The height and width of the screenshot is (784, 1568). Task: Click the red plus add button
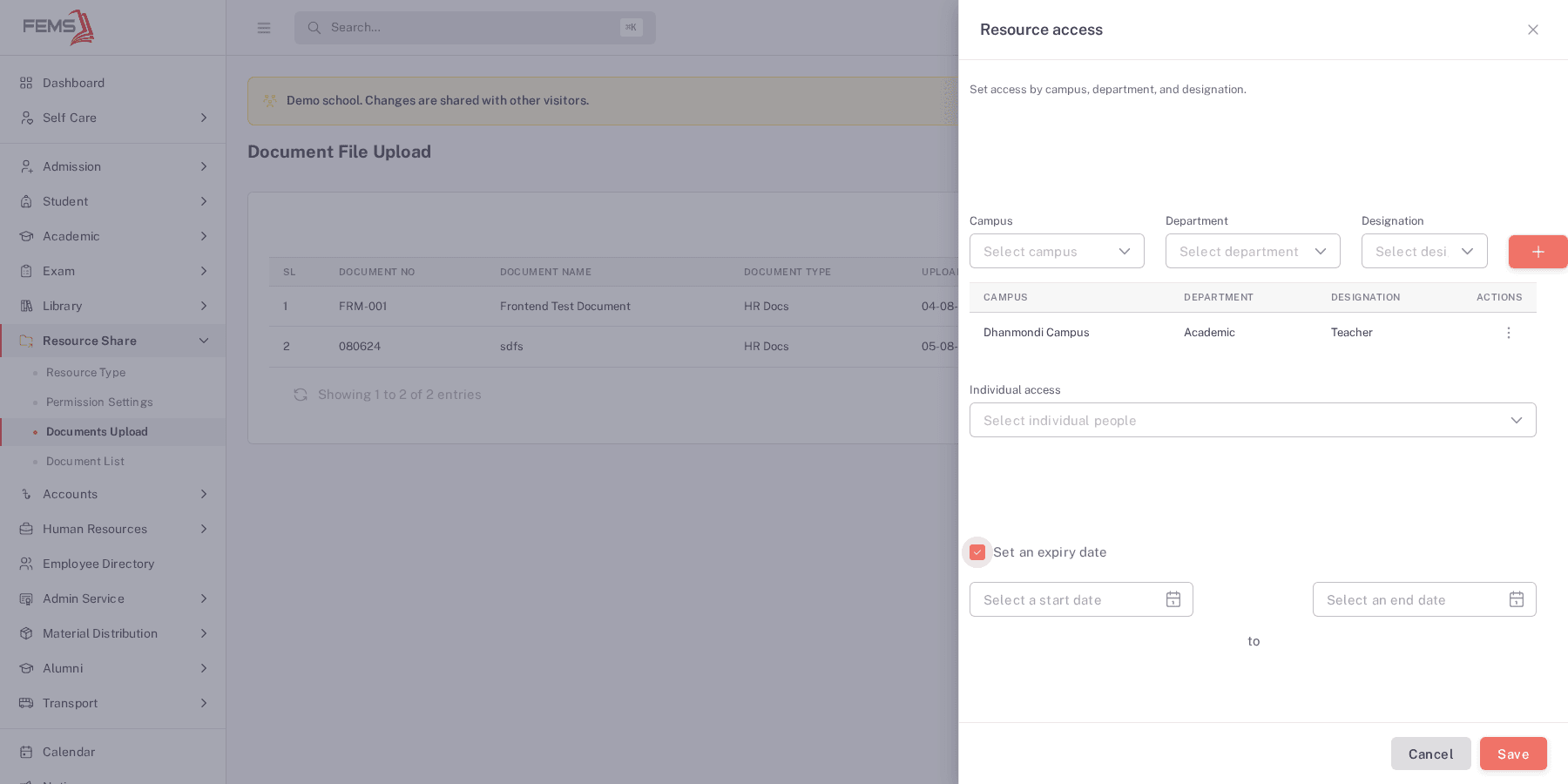[x=1538, y=252]
